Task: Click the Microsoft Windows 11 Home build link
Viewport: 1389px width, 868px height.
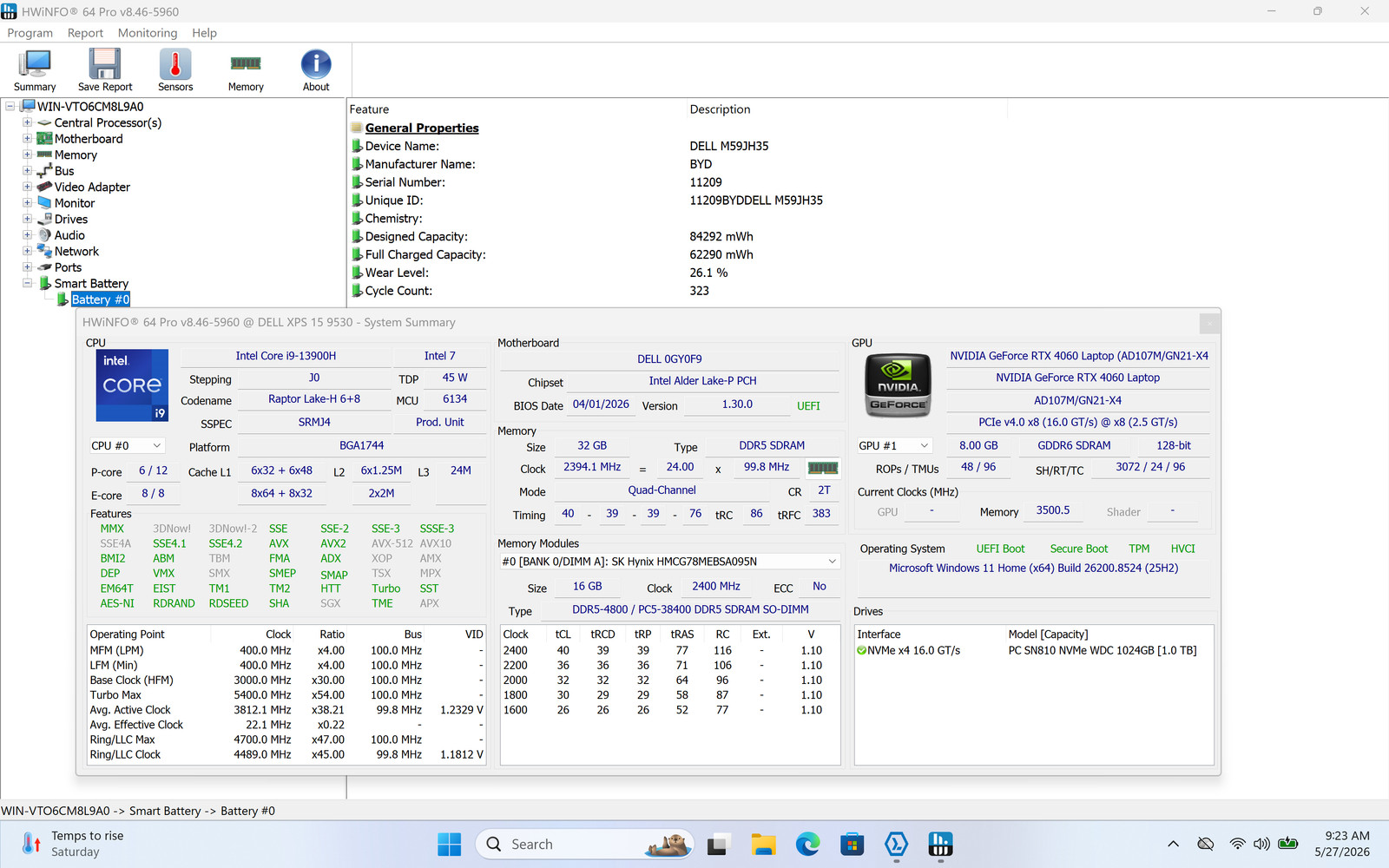Action: [x=1033, y=568]
